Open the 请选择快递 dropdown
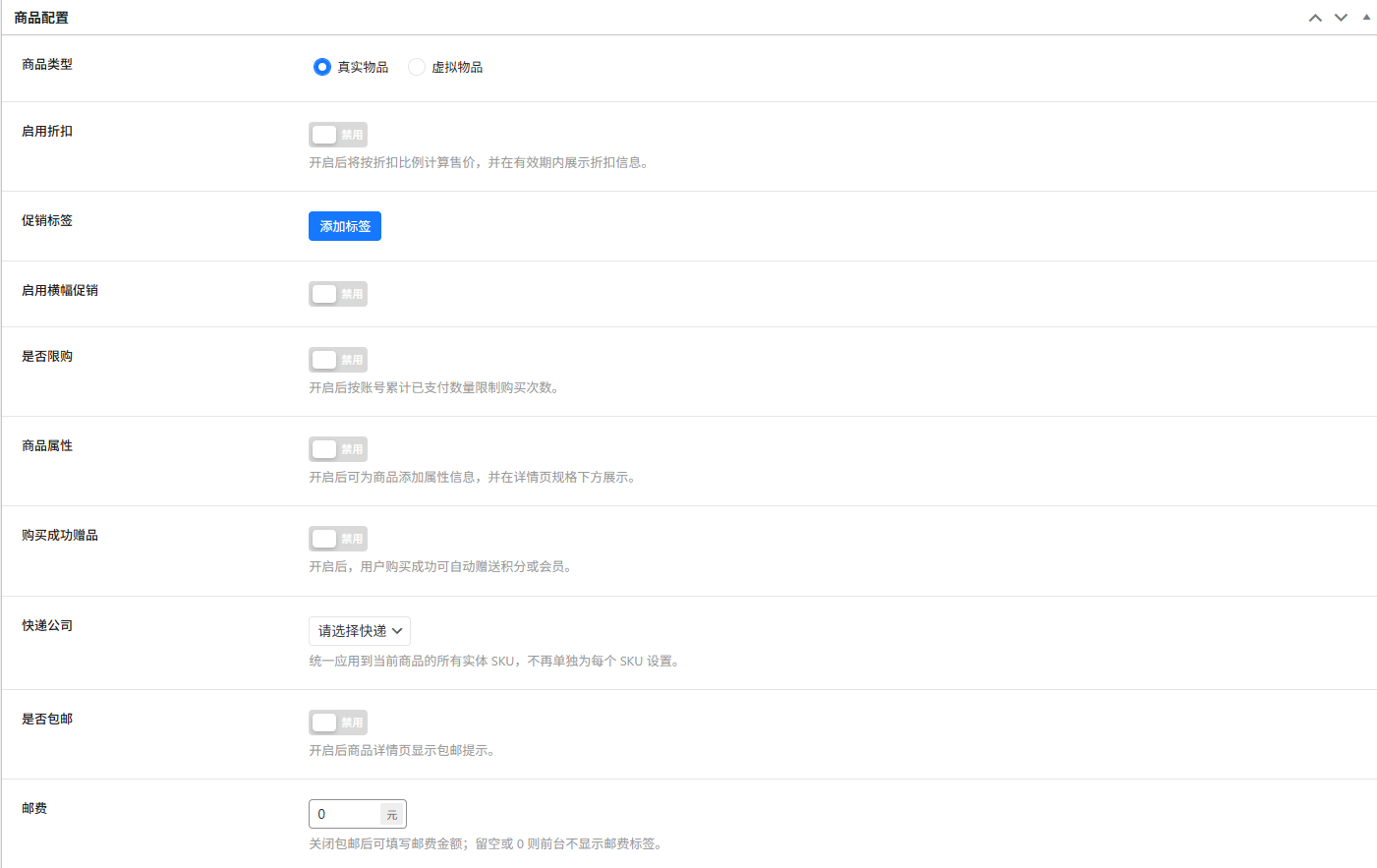1377x868 pixels. [360, 631]
